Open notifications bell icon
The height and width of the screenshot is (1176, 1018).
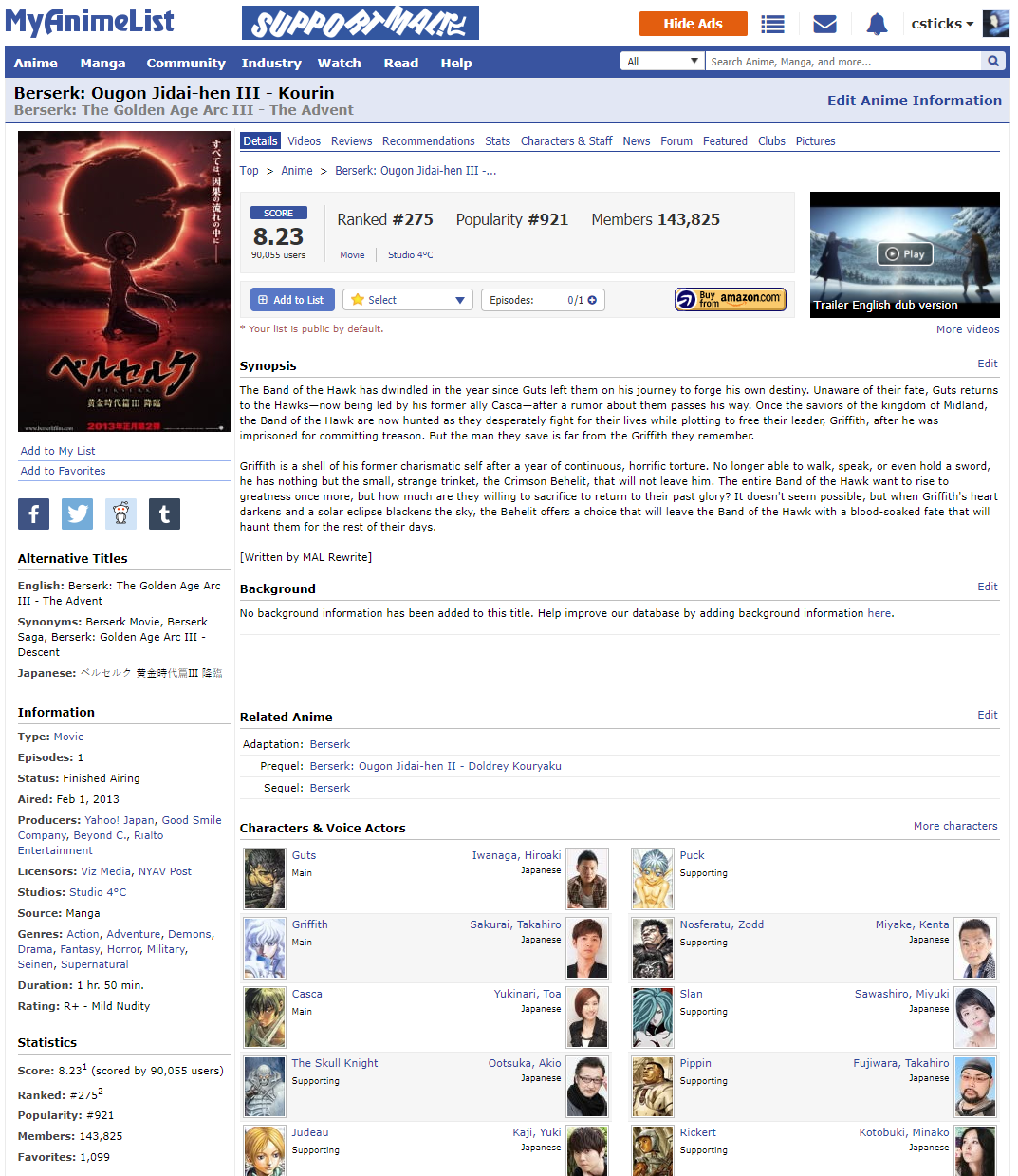point(878,24)
